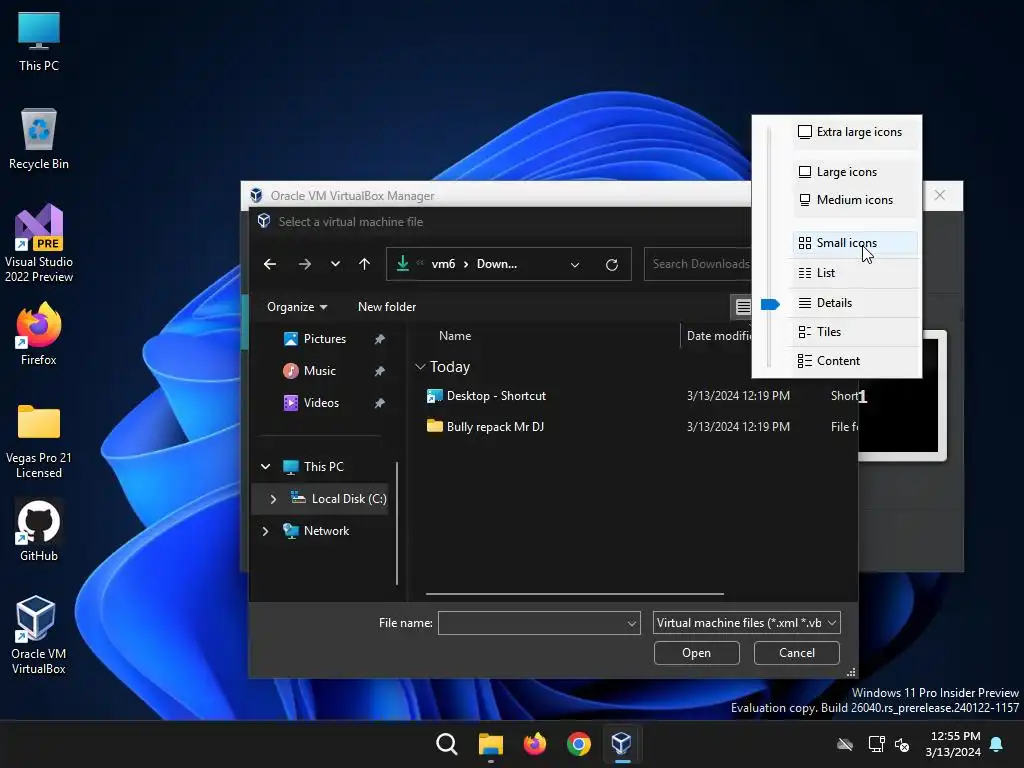
Task: Expand the address bar path history dropdown
Action: [575, 264]
